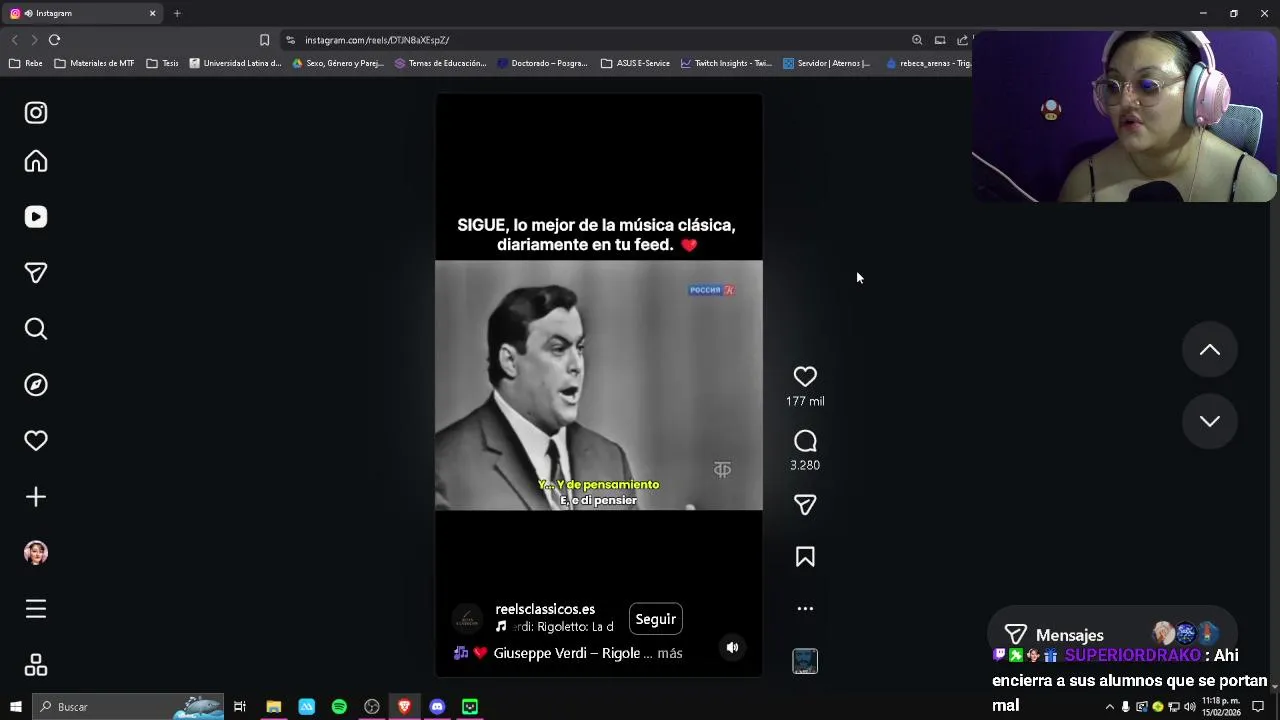Screen dimensions: 1280x720
Task: Follow reelsclassicos.es with Seguir button
Action: pos(656,619)
